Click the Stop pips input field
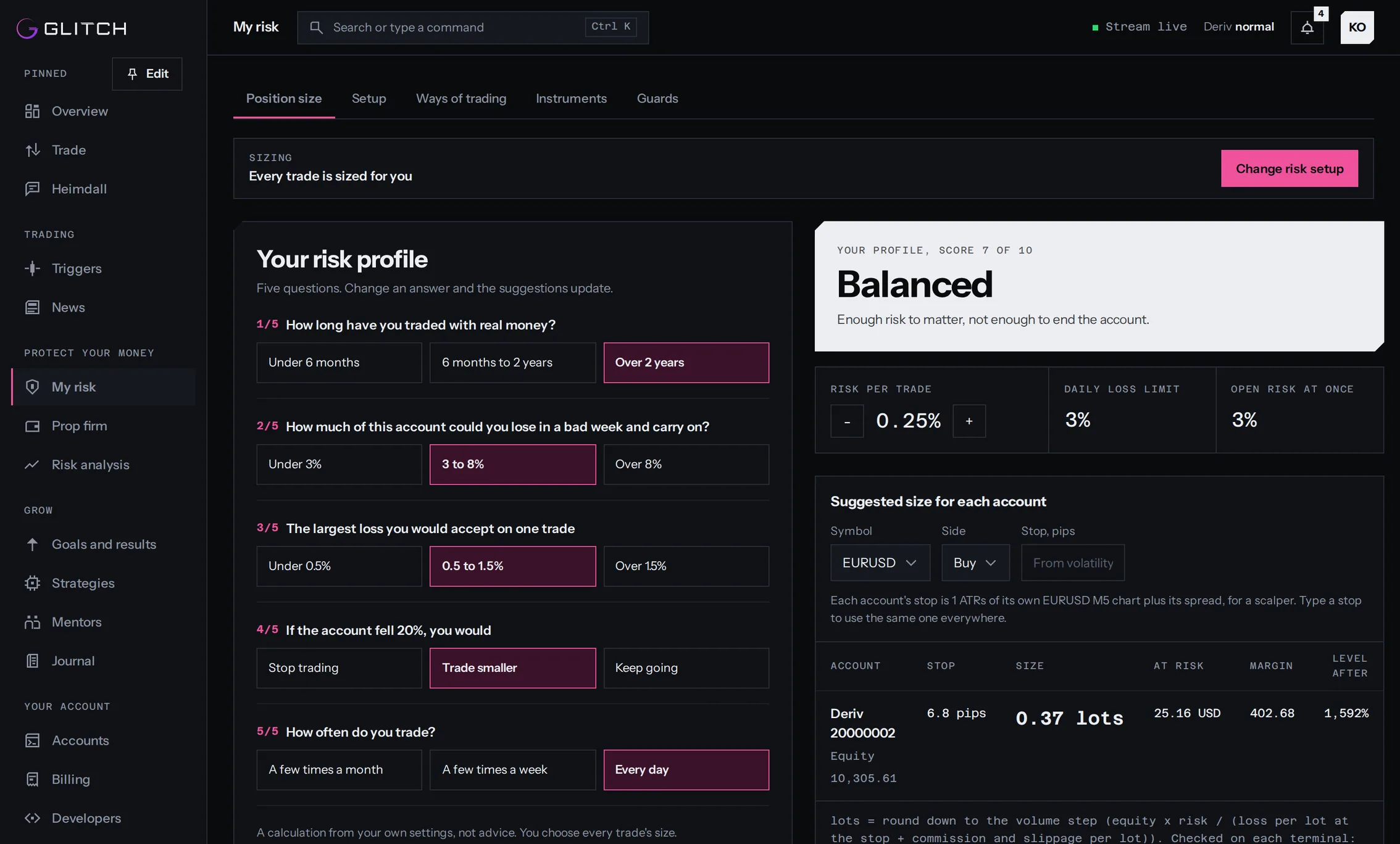Image resolution: width=1400 pixels, height=844 pixels. [1073, 563]
